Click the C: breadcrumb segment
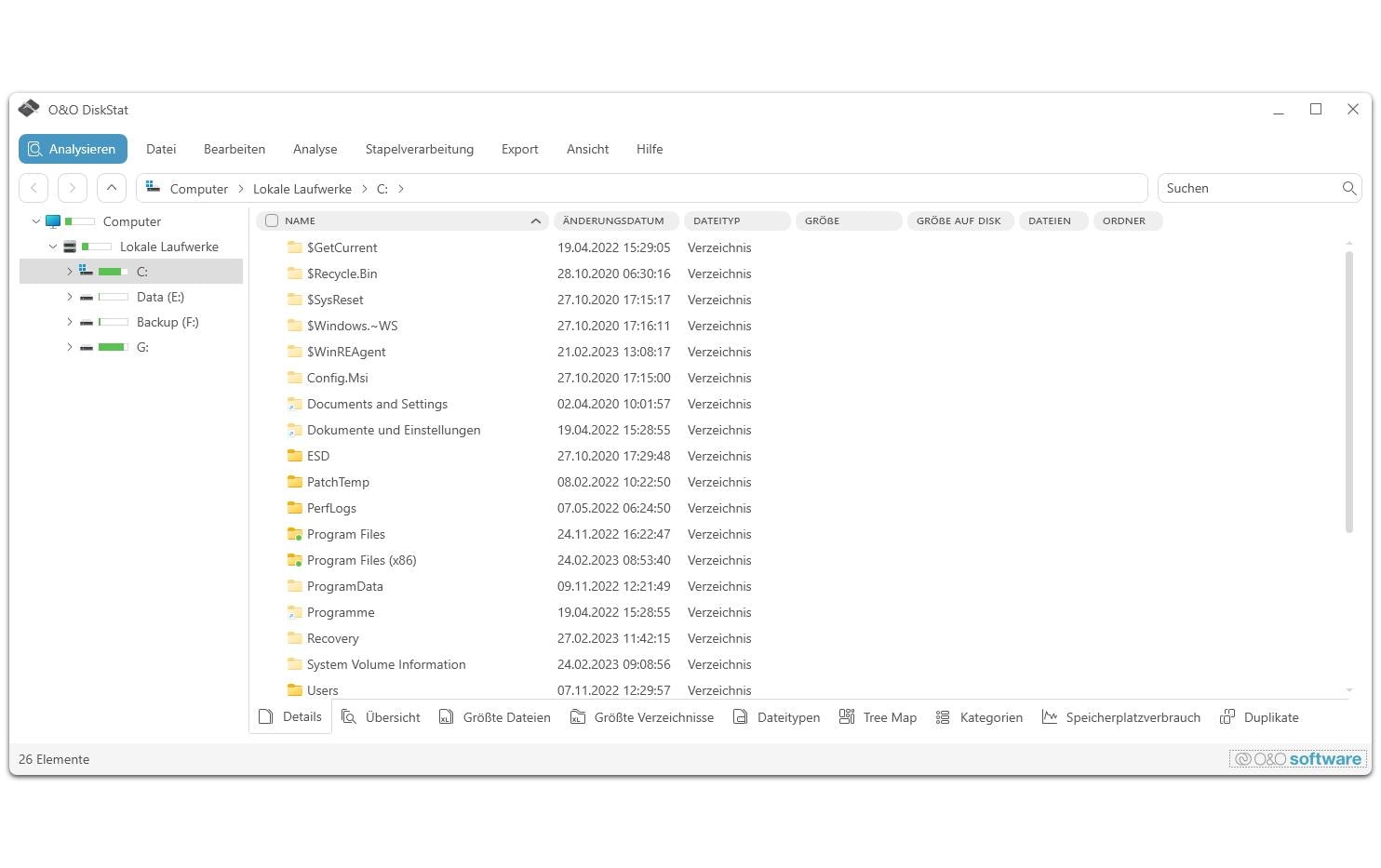 [382, 189]
